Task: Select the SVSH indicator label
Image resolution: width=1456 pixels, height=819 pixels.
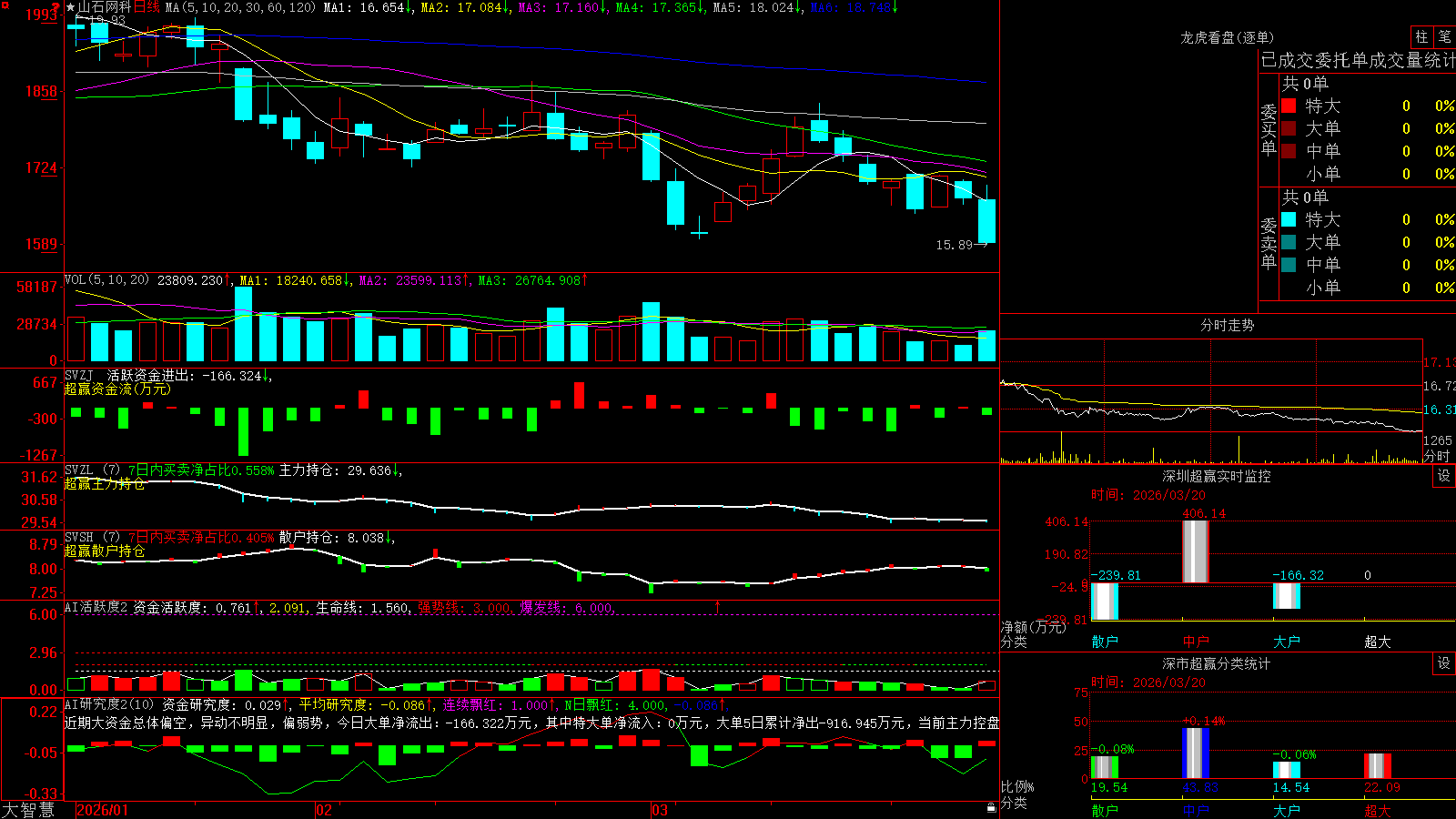Action: pos(79,537)
